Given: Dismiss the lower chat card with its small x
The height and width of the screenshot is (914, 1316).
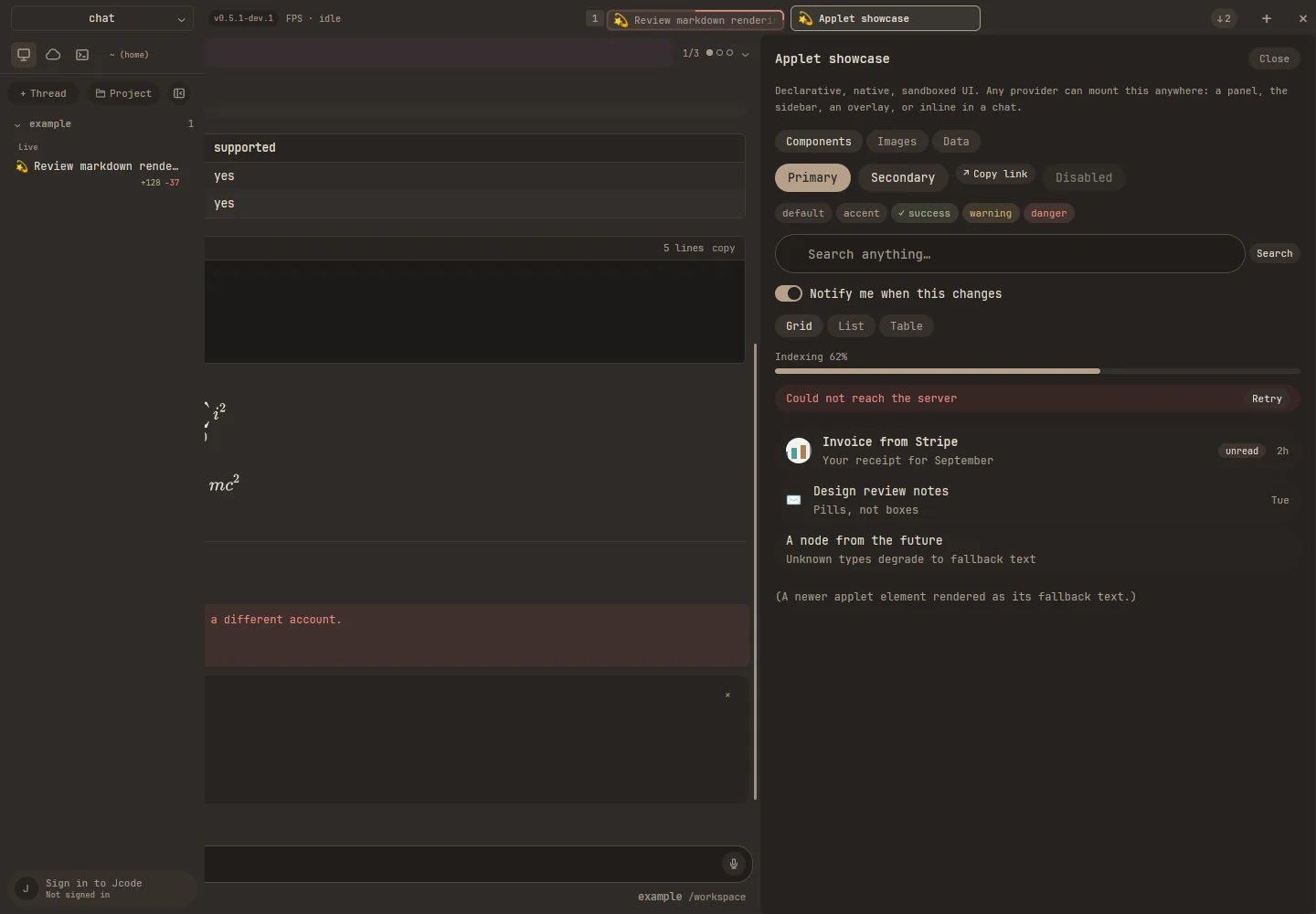Looking at the screenshot, I should point(727,696).
